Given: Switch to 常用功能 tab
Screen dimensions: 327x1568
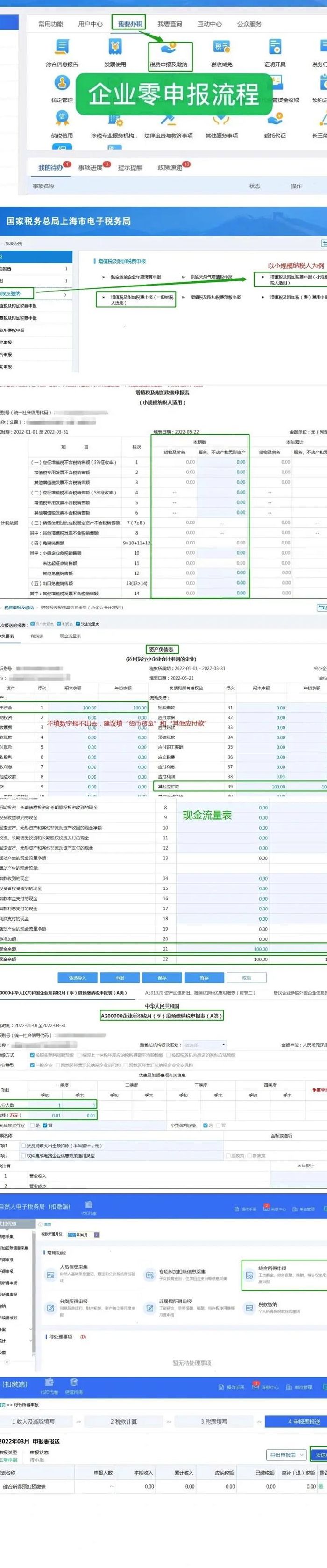Looking at the screenshot, I should (50, 24).
